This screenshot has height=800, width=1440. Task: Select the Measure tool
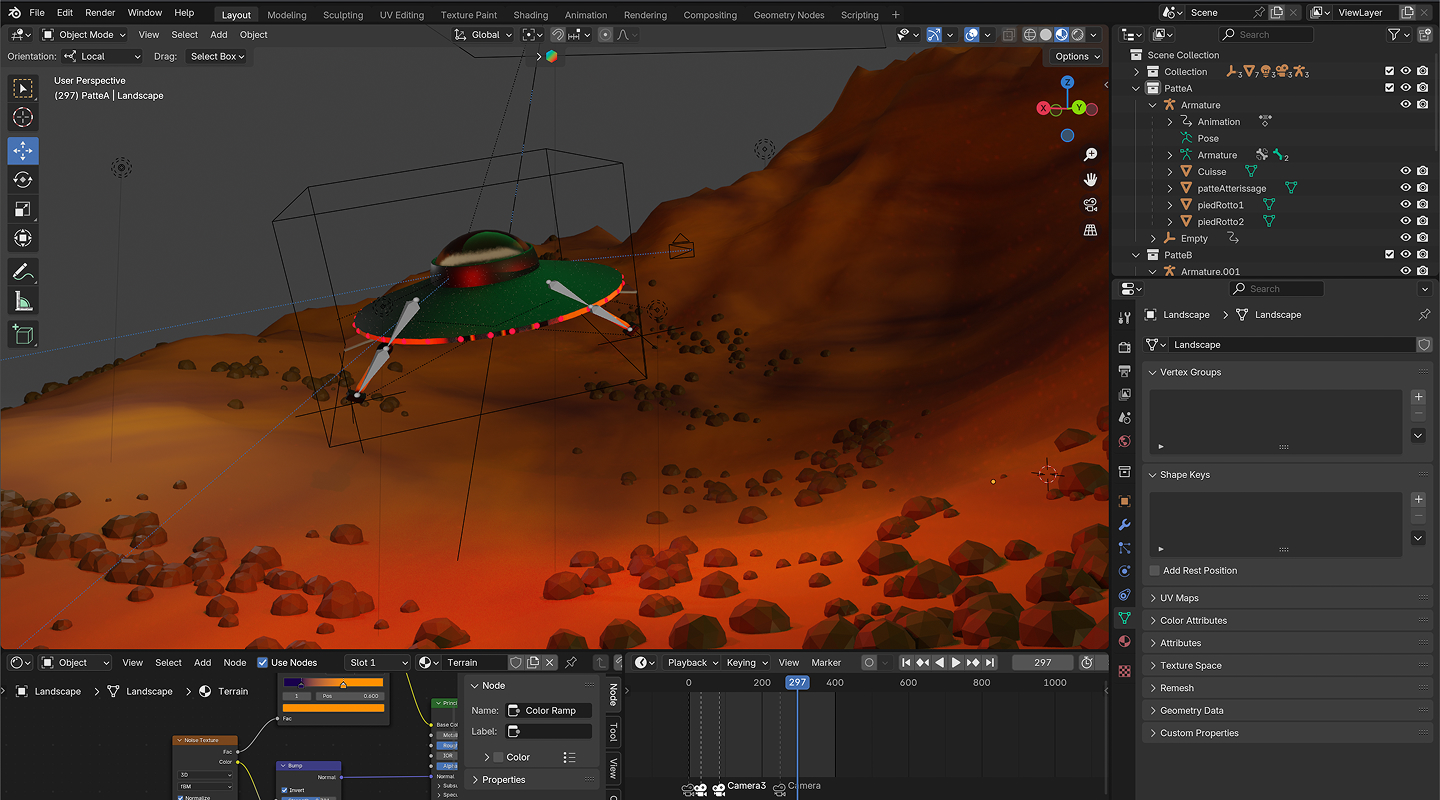(x=23, y=301)
